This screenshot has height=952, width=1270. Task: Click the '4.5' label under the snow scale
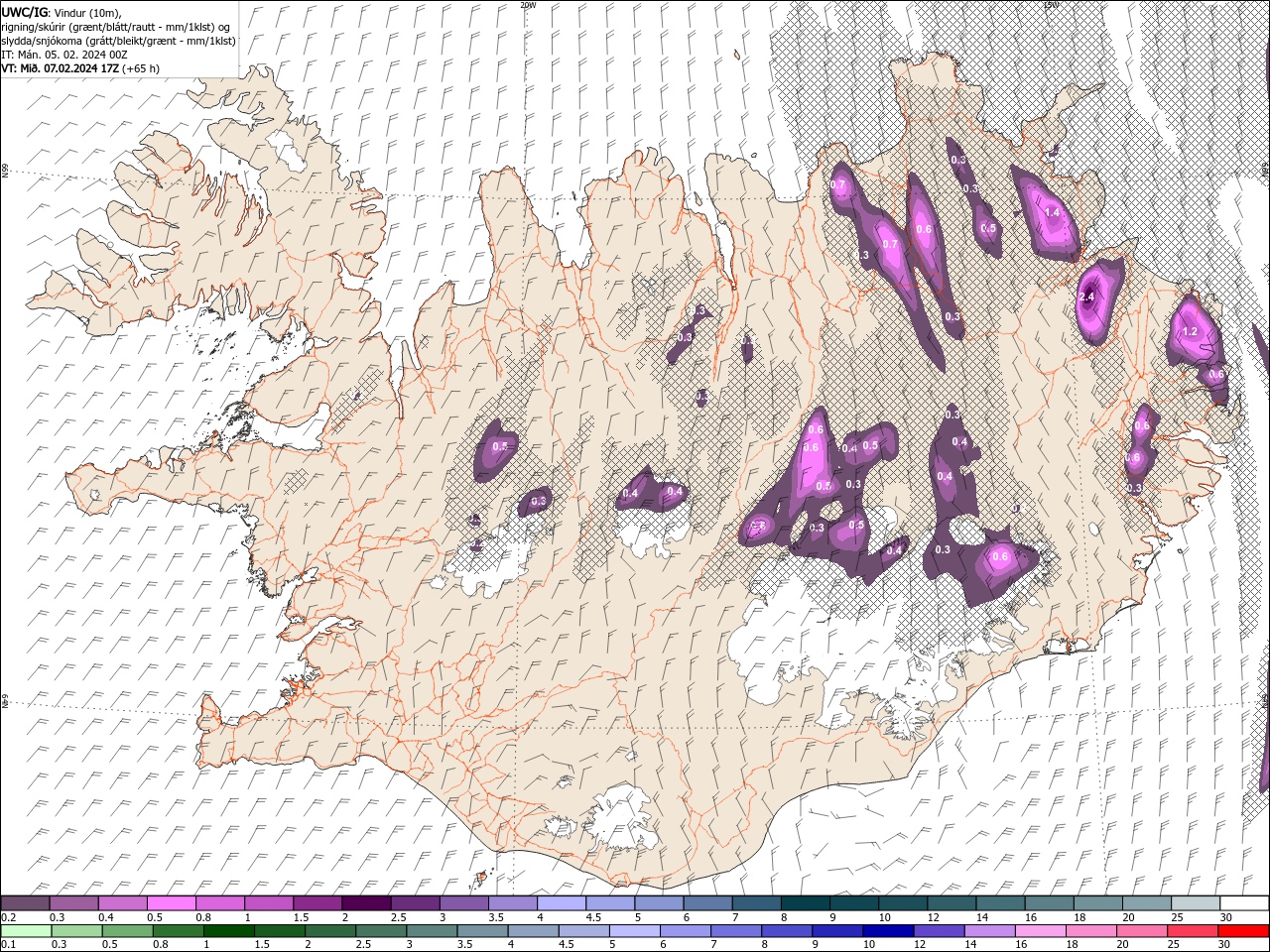tap(593, 917)
